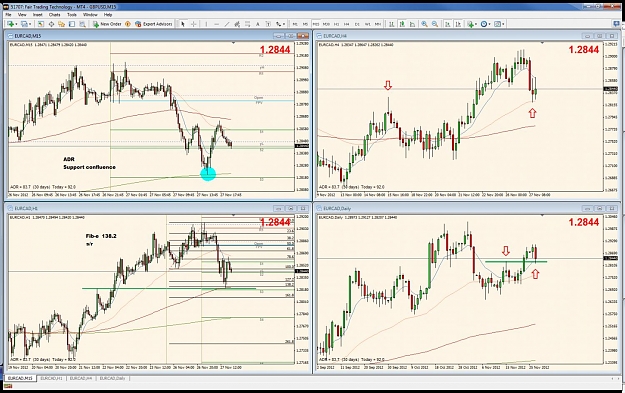Expand the Arrows dropdown arrow
625x393 pixels.
click(x=284, y=24)
